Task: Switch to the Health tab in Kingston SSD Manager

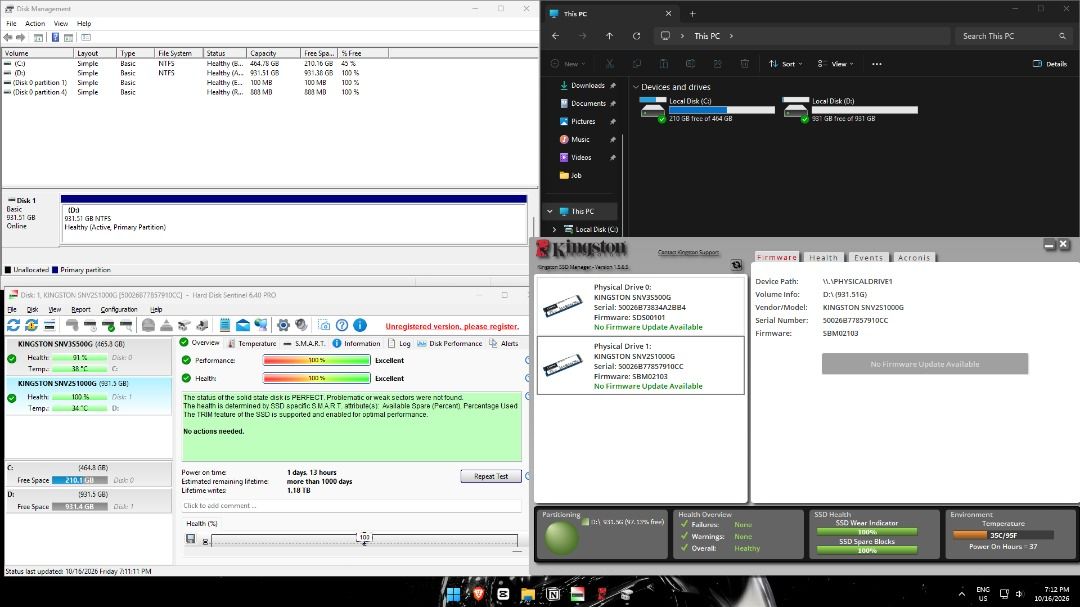Action: pyautogui.click(x=823, y=258)
